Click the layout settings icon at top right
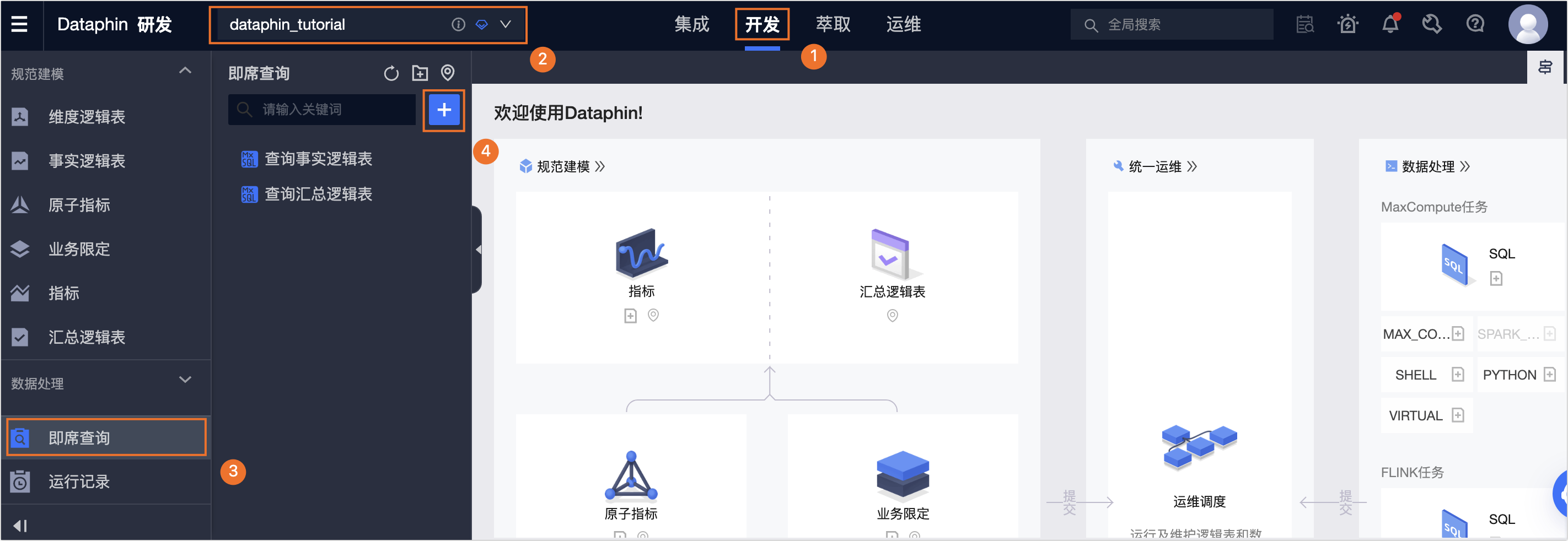Screen dimensions: 1568x541 click(1545, 67)
